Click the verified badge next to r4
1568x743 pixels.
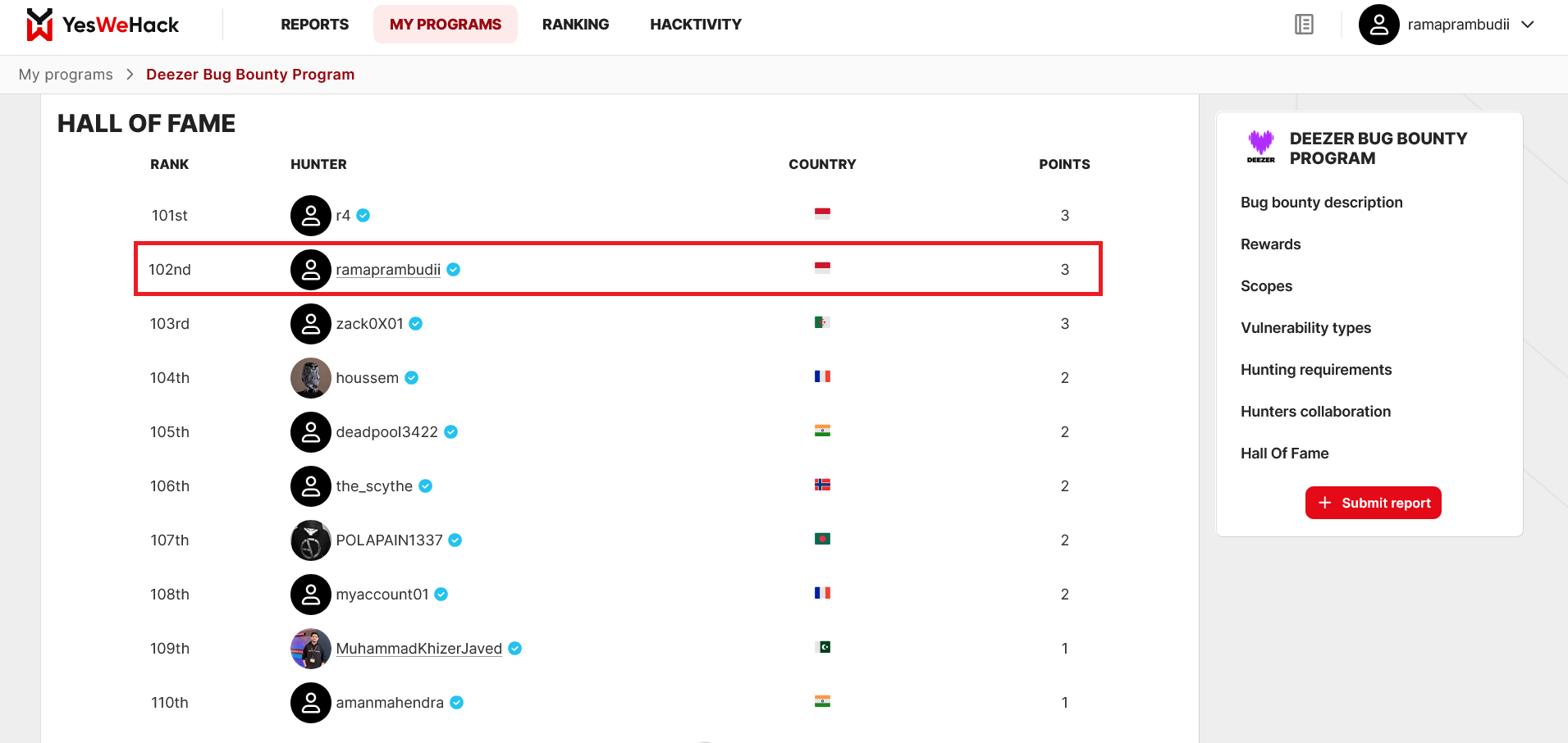[x=363, y=216]
